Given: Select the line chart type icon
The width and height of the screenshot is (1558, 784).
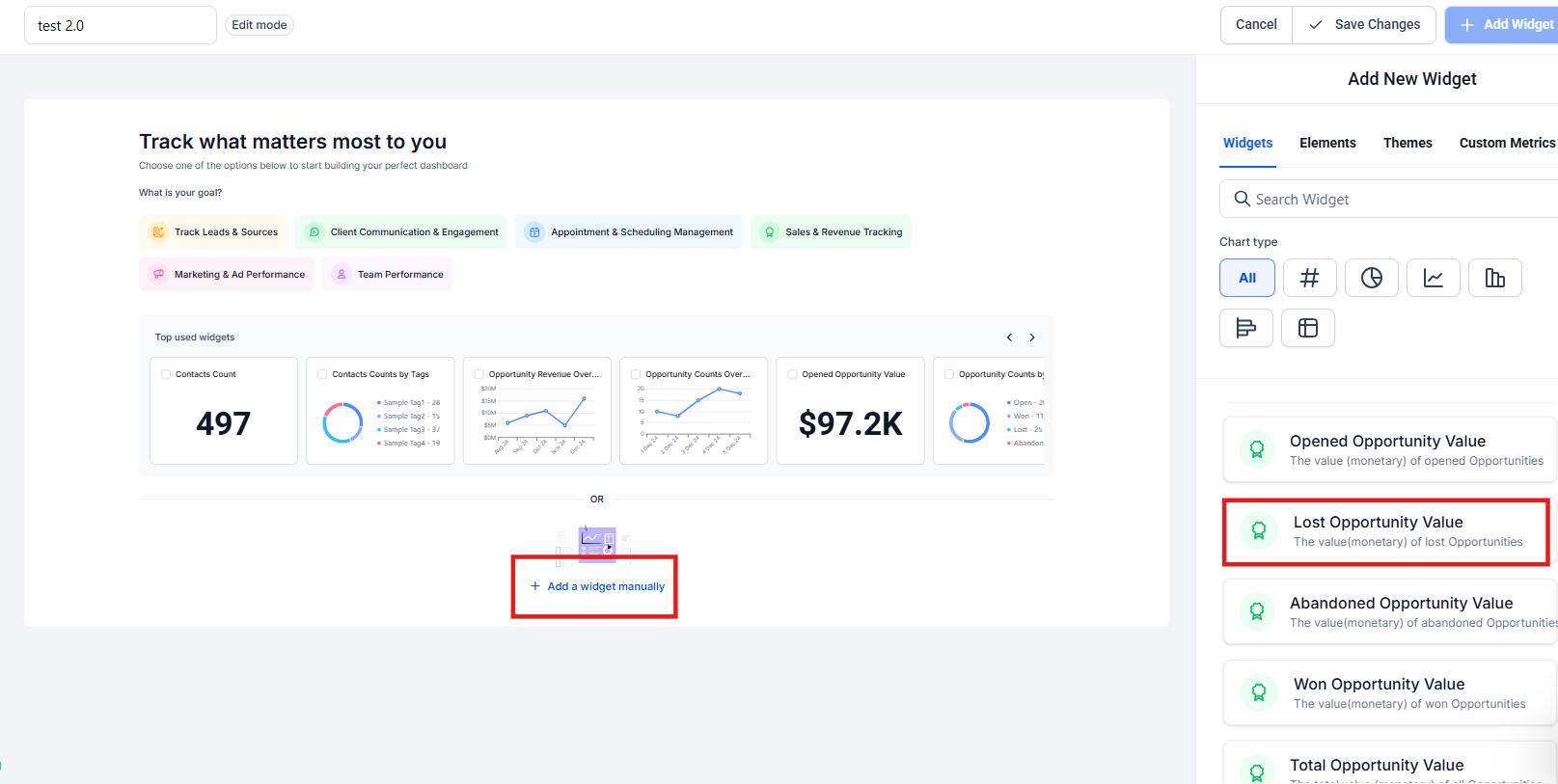Looking at the screenshot, I should pos(1433,278).
